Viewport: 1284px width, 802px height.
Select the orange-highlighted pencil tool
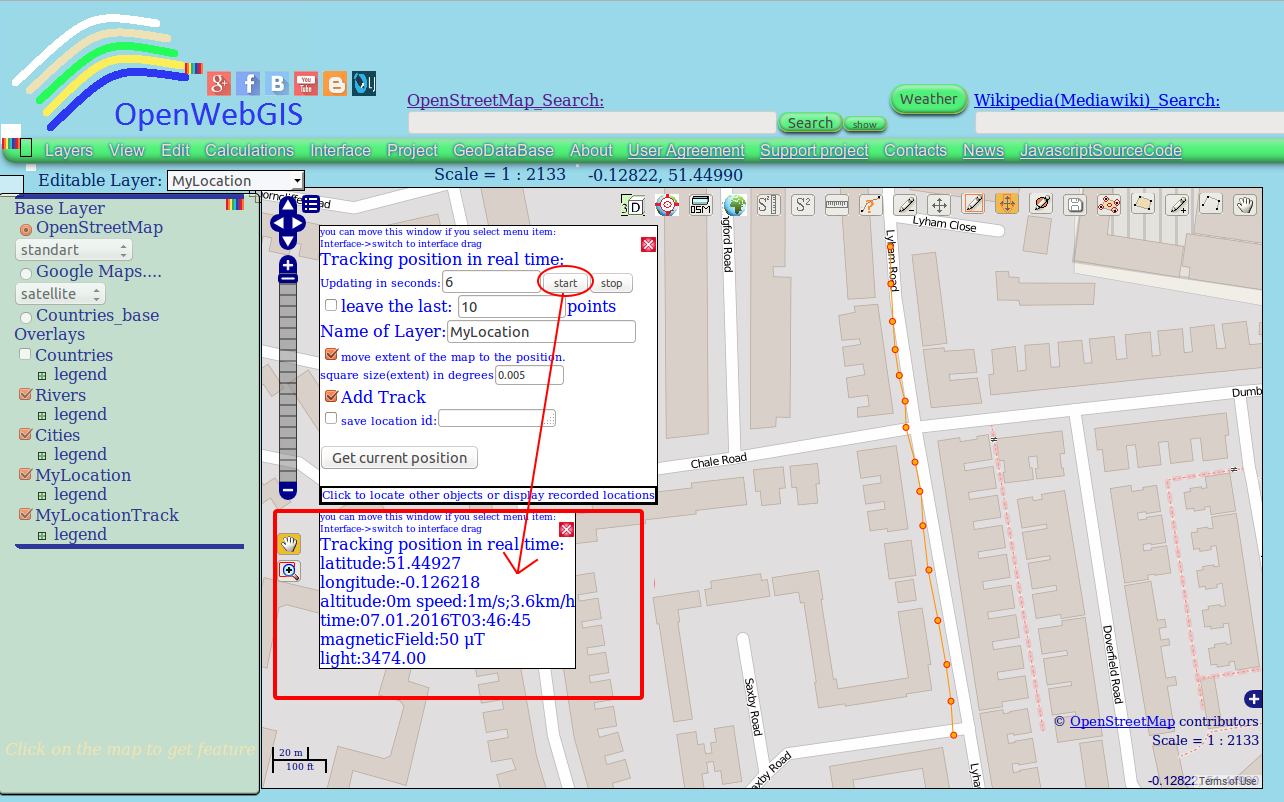pos(973,205)
